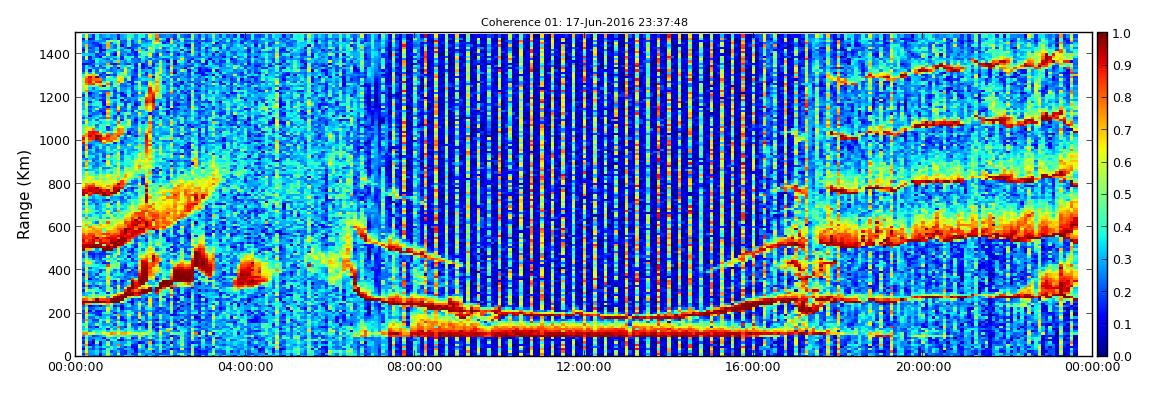
Task: Click the 200 range tick label
Action: click(x=59, y=314)
